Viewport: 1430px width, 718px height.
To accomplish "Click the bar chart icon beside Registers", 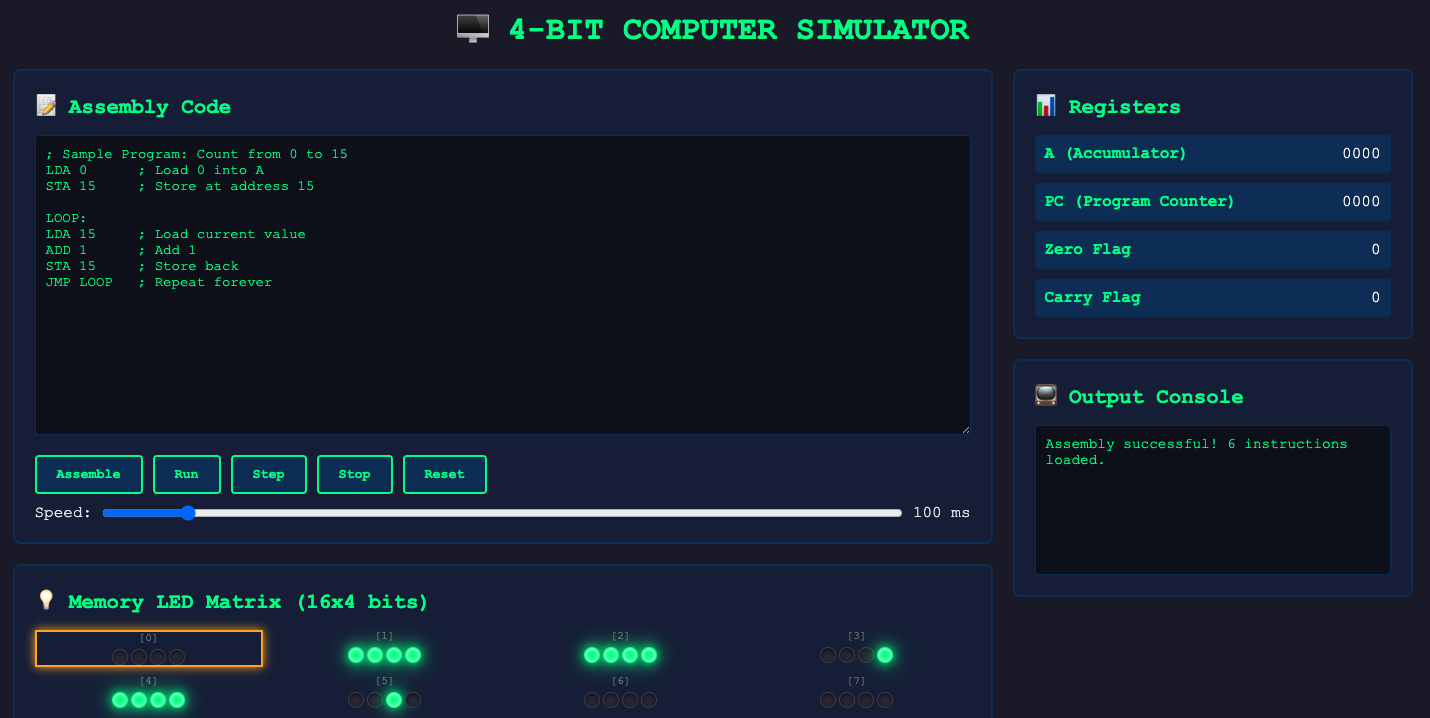I will point(1046,106).
